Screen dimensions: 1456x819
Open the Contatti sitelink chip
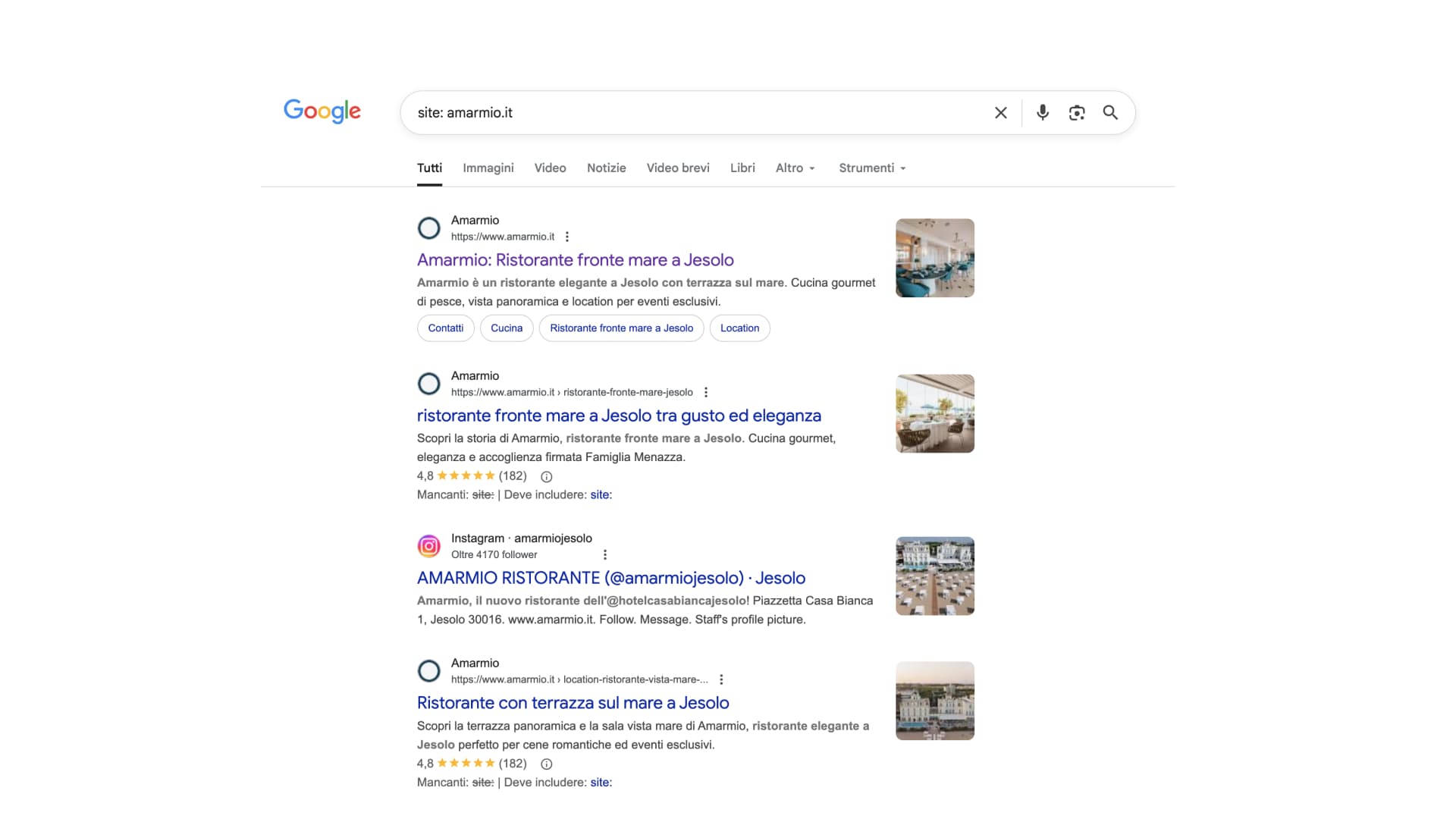[445, 328]
